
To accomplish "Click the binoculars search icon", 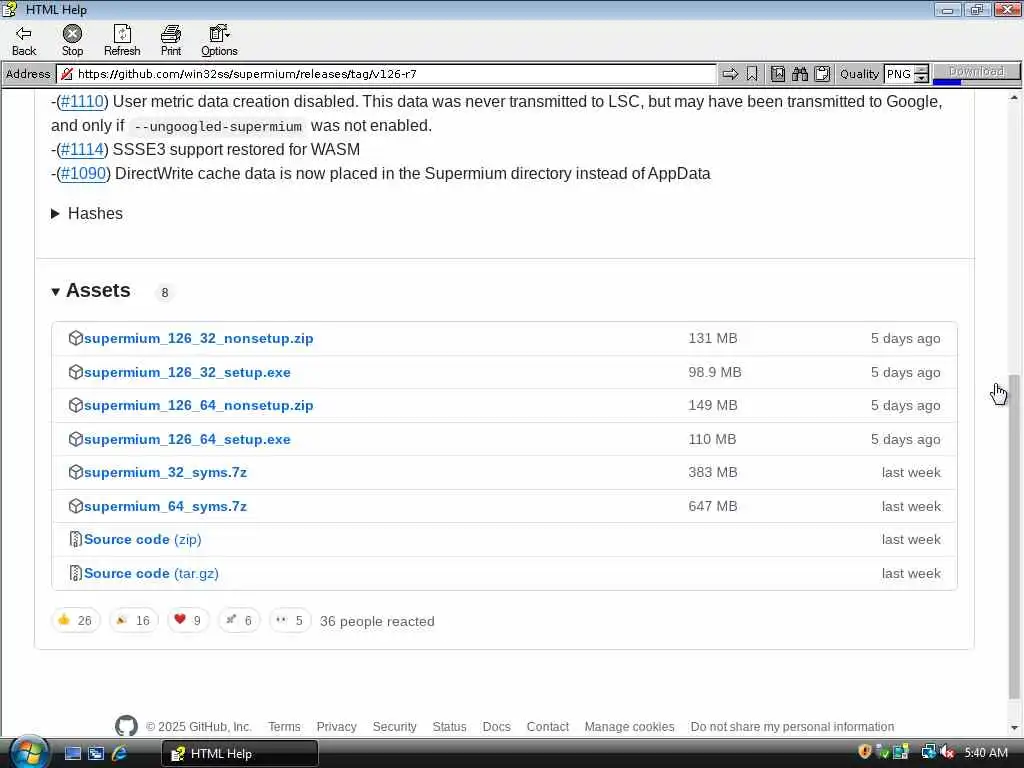I will click(x=800, y=74).
